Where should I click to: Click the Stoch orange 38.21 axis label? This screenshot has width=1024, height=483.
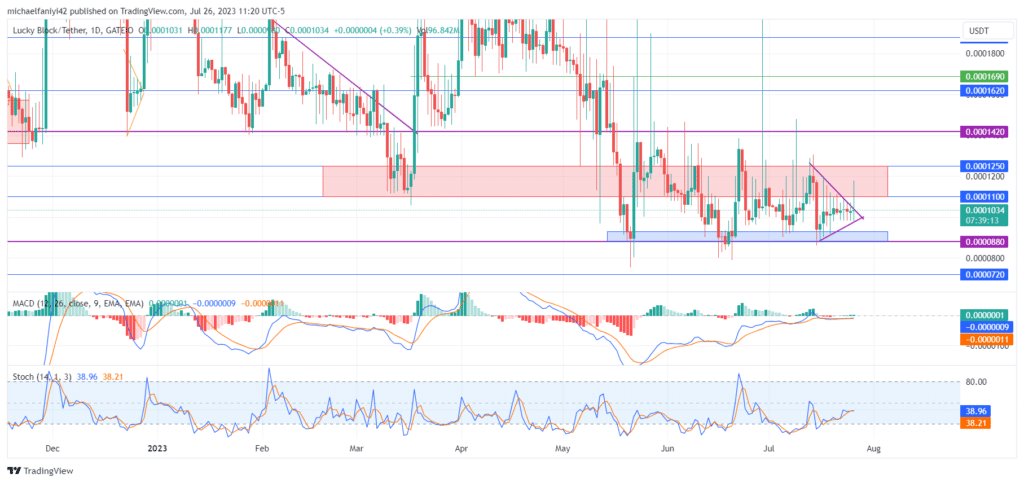(978, 424)
